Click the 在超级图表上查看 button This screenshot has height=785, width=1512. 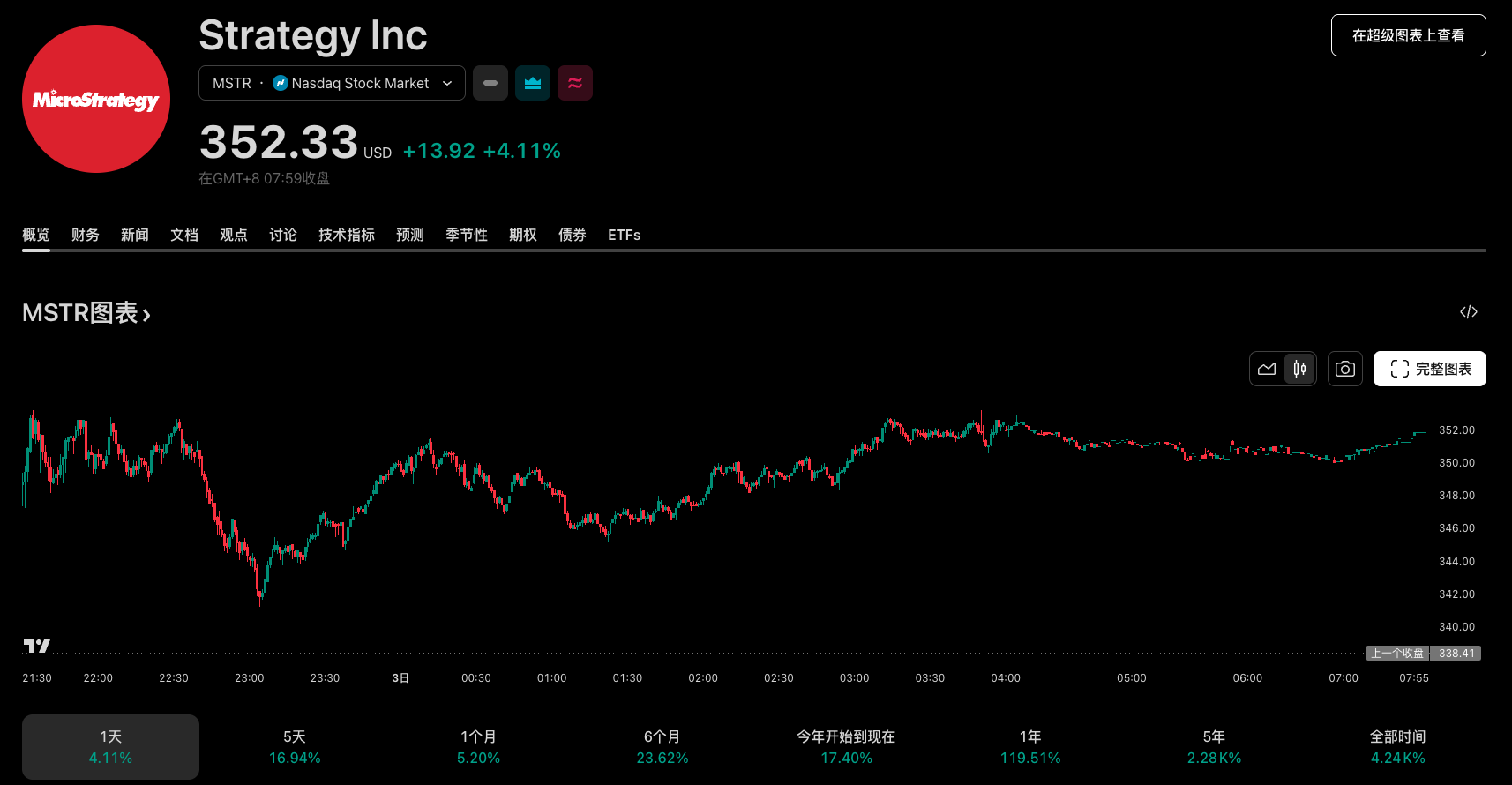pyautogui.click(x=1408, y=35)
